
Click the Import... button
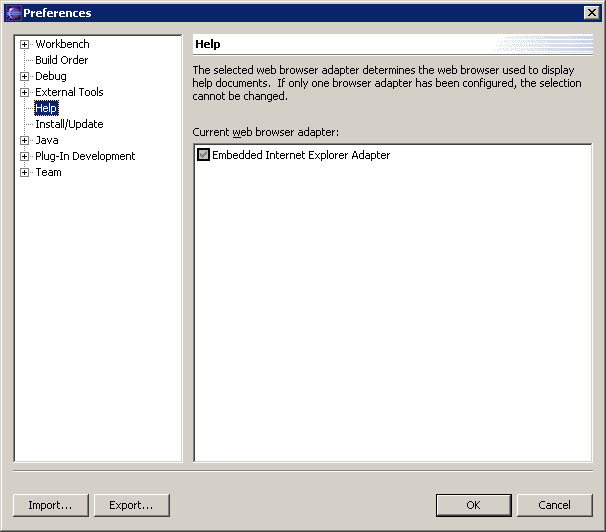point(51,505)
